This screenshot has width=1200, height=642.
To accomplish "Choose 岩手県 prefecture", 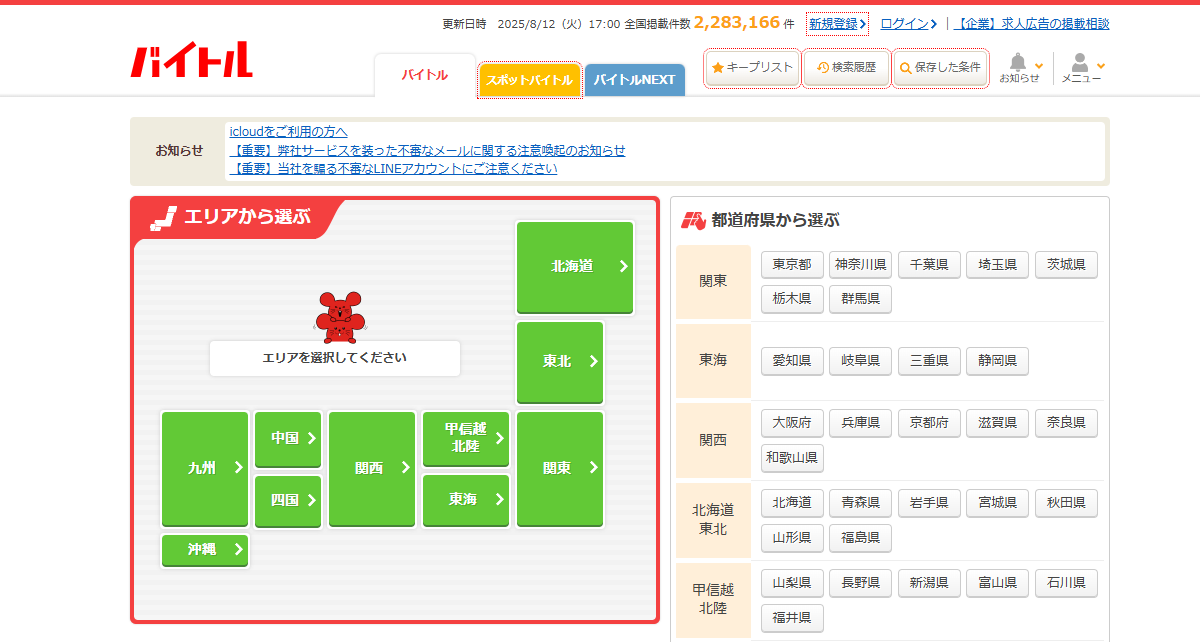I will [929, 503].
